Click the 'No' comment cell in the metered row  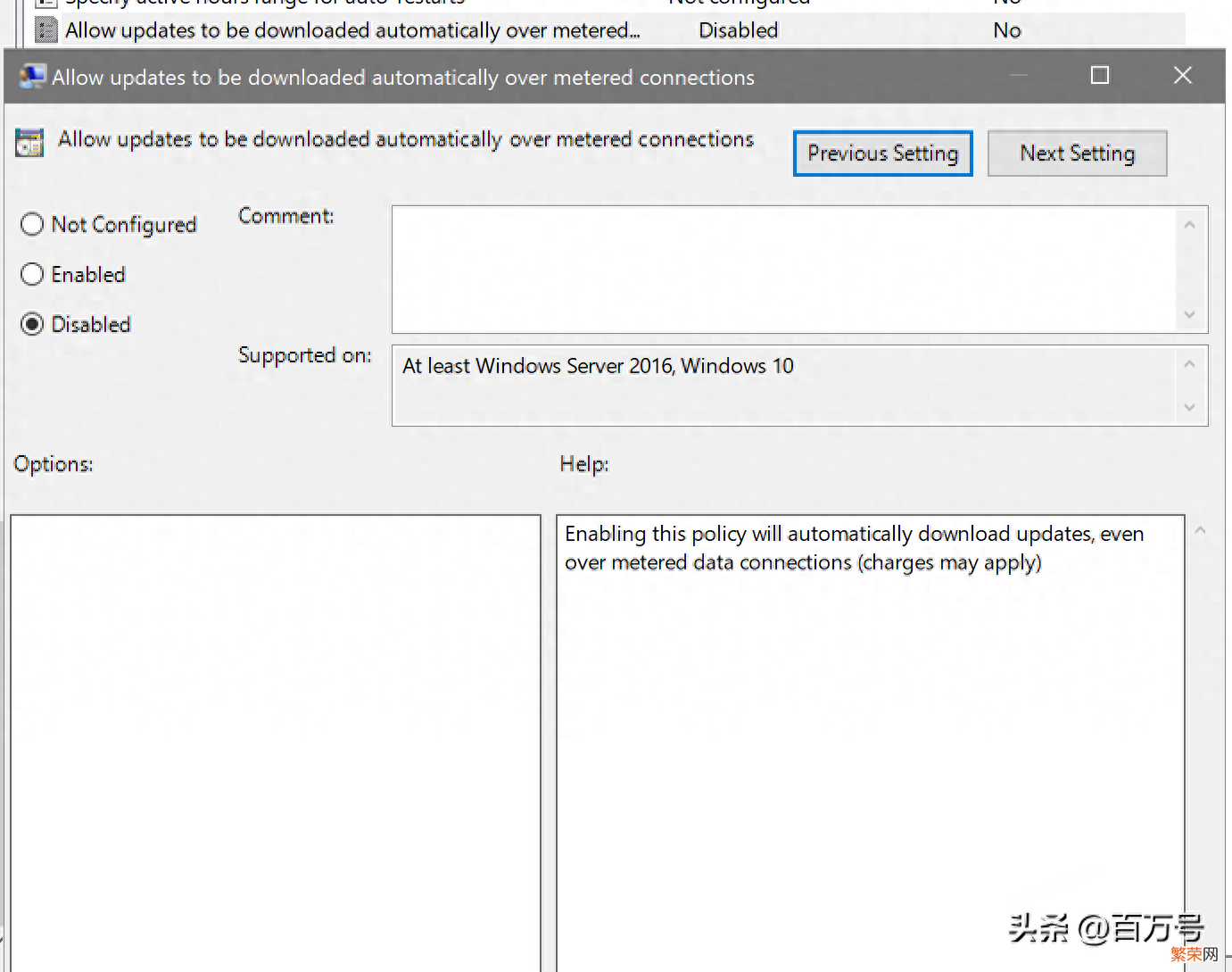[x=1006, y=30]
